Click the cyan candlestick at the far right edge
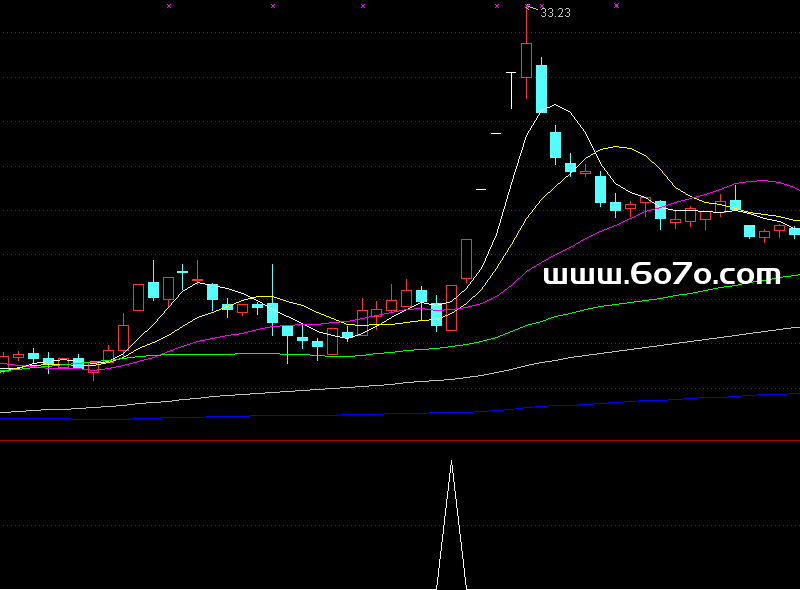This screenshot has height=590, width=800. pos(794,232)
